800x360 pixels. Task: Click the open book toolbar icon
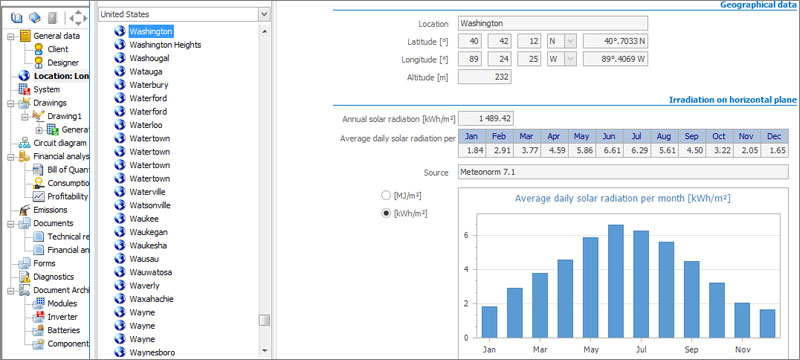[x=17, y=18]
